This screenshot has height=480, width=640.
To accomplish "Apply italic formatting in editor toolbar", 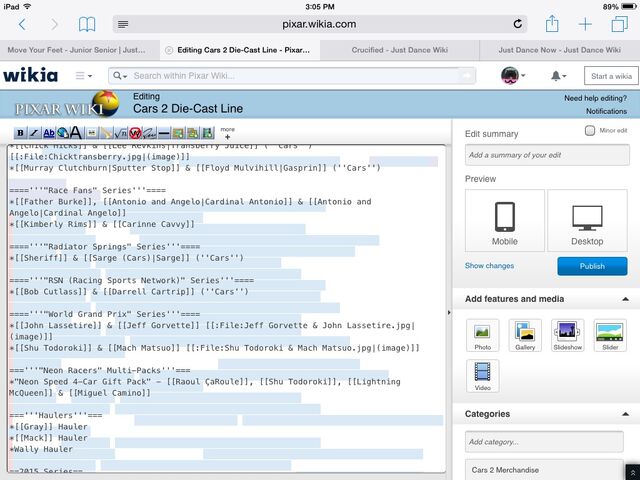I will pos(34,133).
